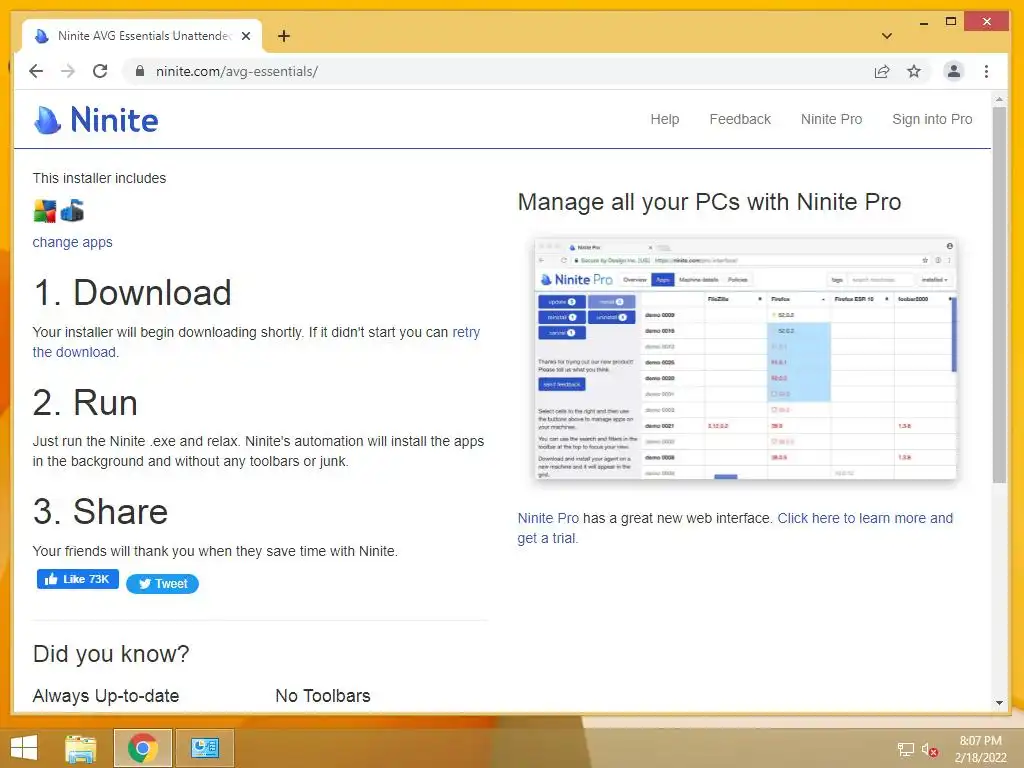1024x768 pixels.
Task: Open the Feedback link in header
Action: click(x=740, y=120)
